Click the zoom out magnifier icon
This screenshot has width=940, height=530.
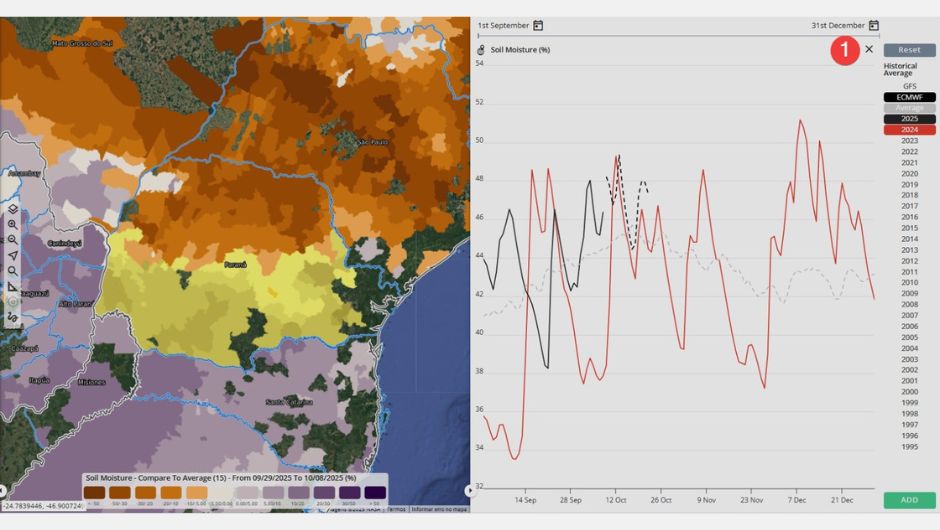(13, 239)
